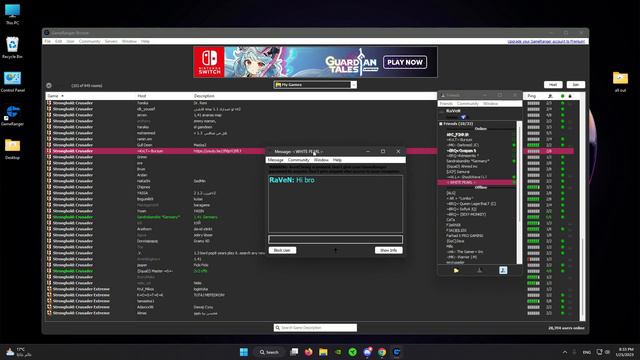640x360 pixels.
Task: Click the lock column header icon
Action: 570,96
